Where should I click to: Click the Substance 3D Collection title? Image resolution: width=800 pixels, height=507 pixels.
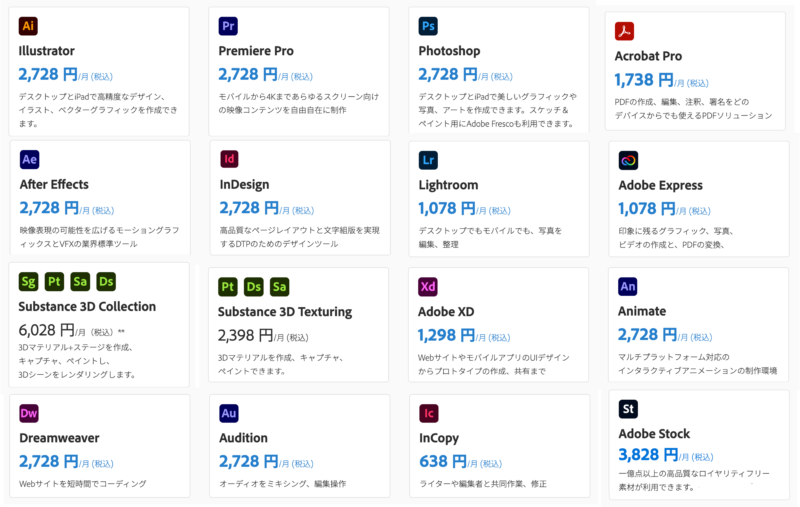coord(87,307)
